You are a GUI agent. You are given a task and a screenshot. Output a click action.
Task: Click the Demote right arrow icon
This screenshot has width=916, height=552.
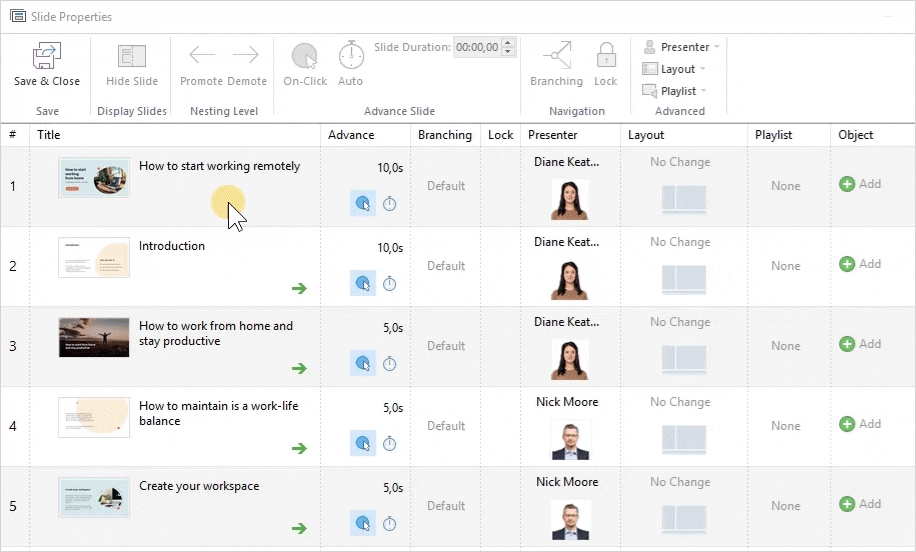[246, 55]
